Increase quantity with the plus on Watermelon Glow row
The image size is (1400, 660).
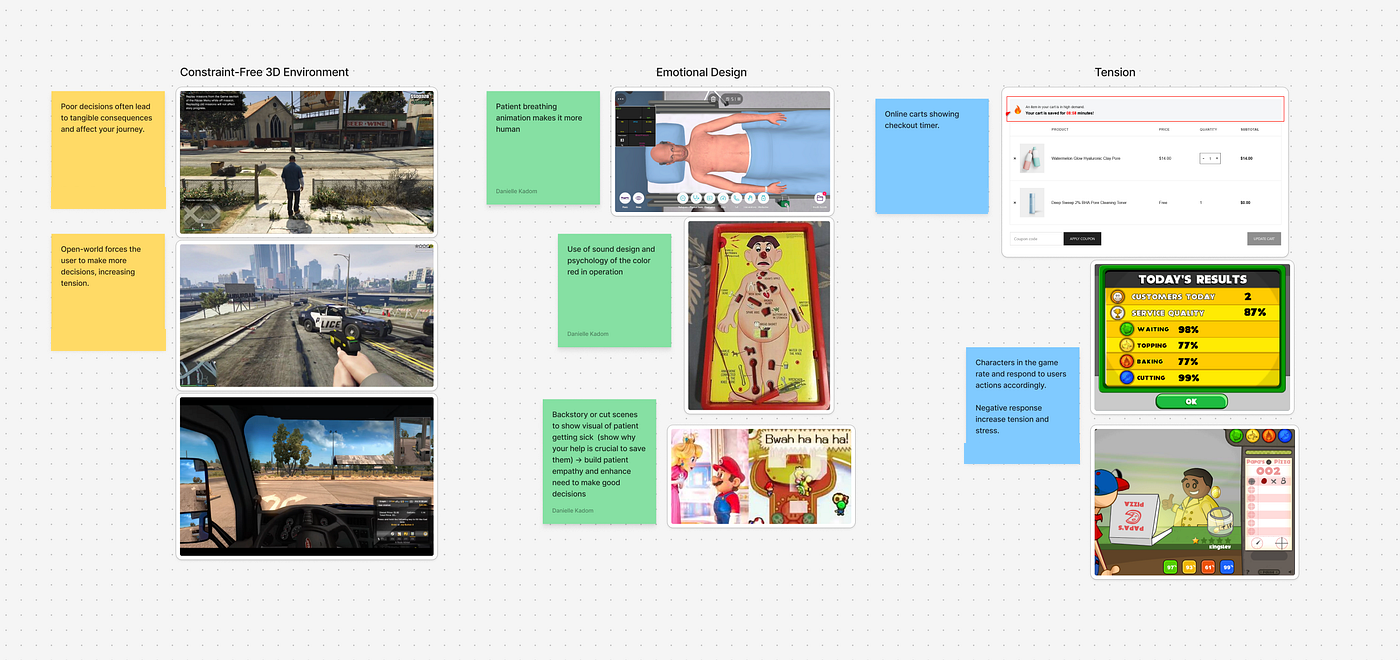coord(1217,158)
